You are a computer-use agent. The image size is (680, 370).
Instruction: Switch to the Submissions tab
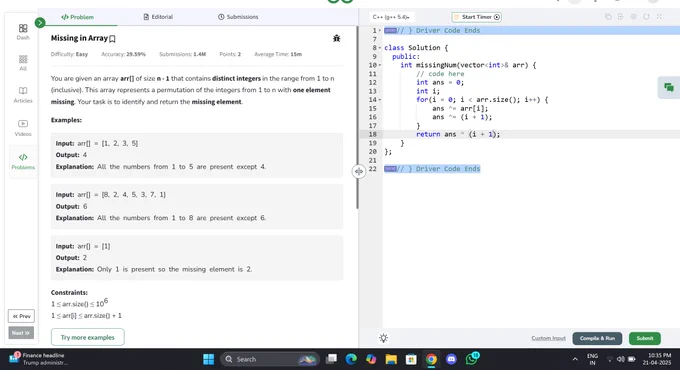(x=238, y=17)
